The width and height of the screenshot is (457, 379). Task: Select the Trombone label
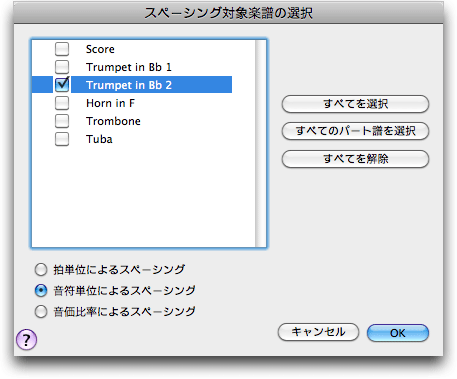(x=113, y=121)
